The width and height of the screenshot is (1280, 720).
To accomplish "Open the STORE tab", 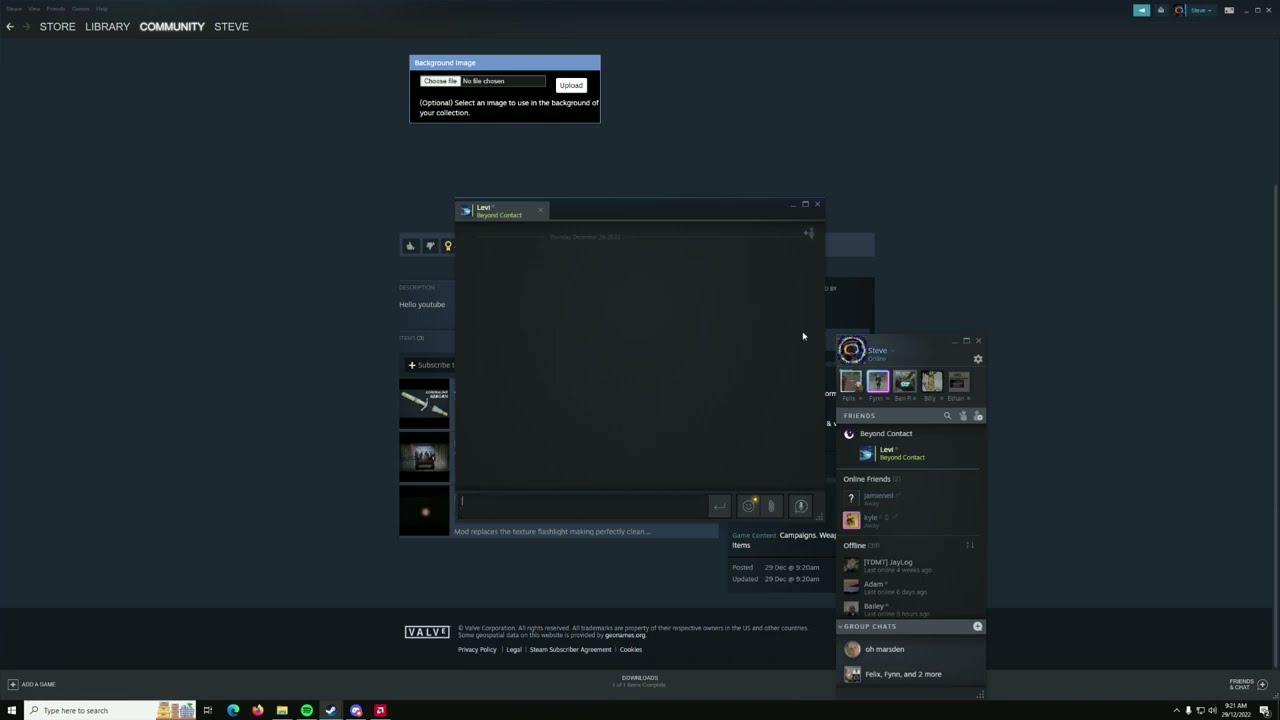I will click(x=57, y=27).
